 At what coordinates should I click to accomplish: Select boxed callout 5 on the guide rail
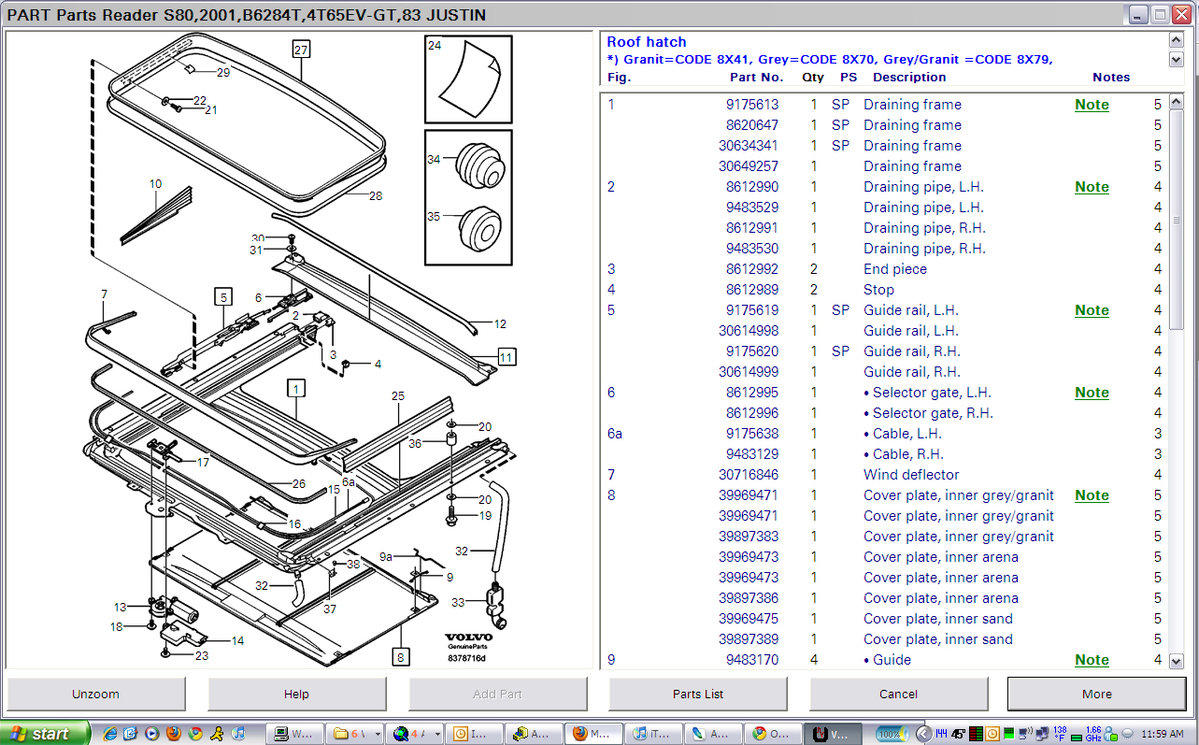point(222,296)
